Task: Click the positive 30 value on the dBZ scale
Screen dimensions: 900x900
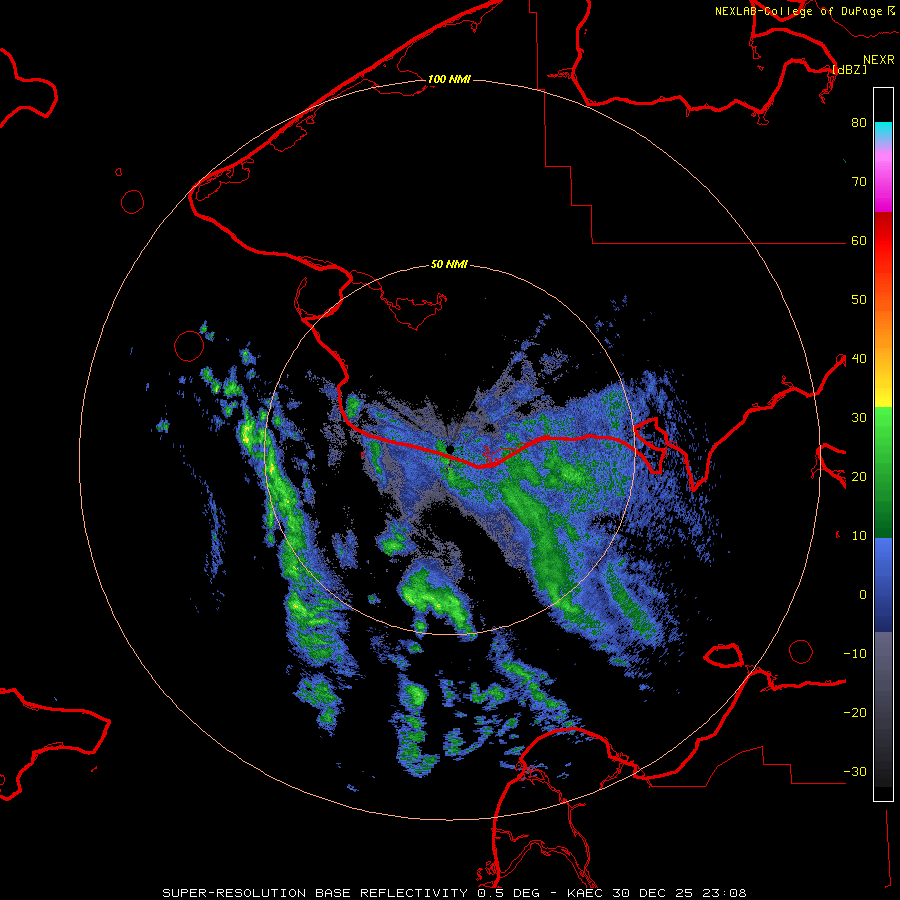Action: point(859,418)
